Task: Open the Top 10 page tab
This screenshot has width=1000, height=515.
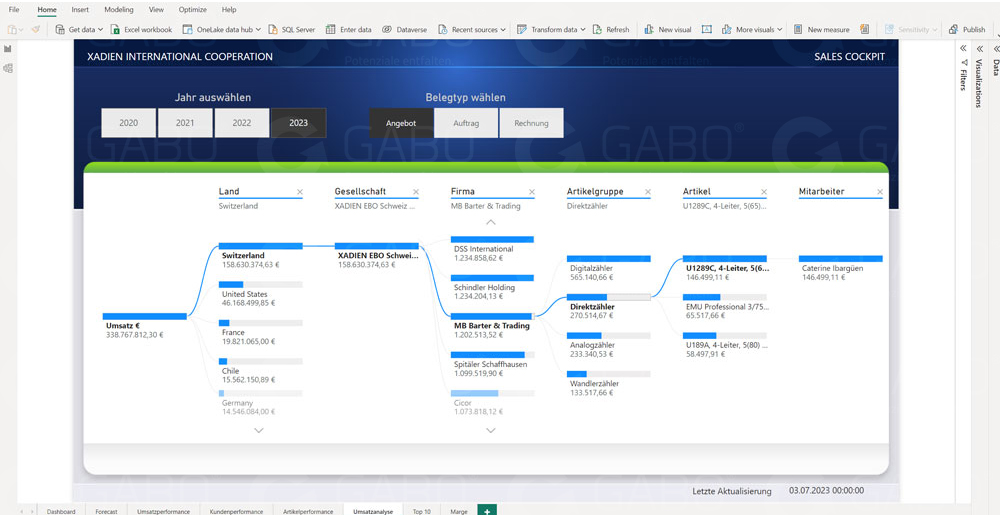Action: coord(422,511)
